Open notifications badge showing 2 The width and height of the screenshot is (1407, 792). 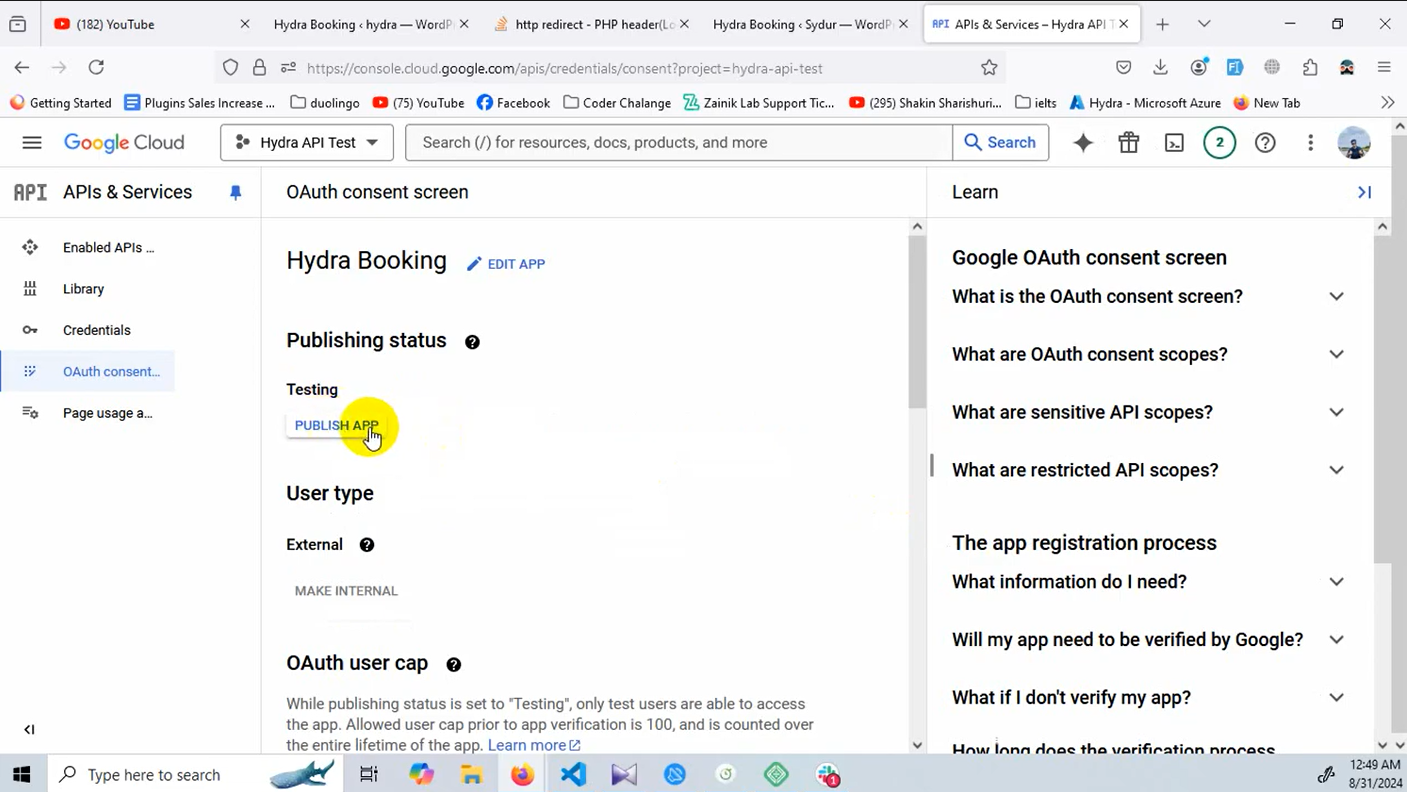coord(1219,142)
